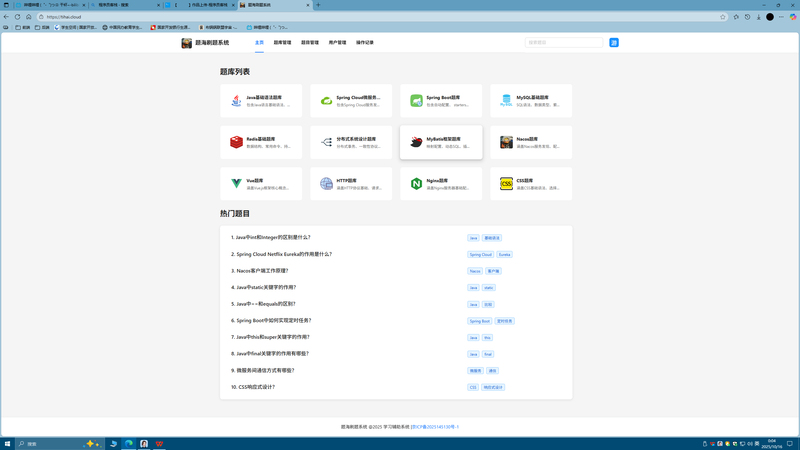
Task: Click the HTTP题库 card title
Action: tap(346, 181)
